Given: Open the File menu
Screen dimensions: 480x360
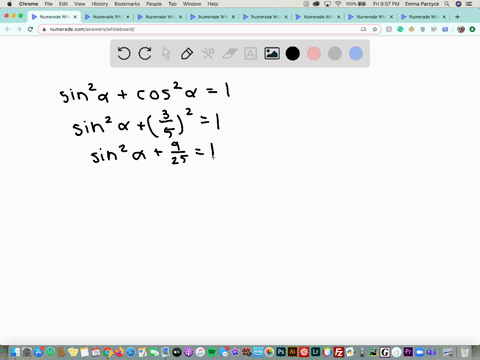Looking at the screenshot, I should click(x=49, y=4).
